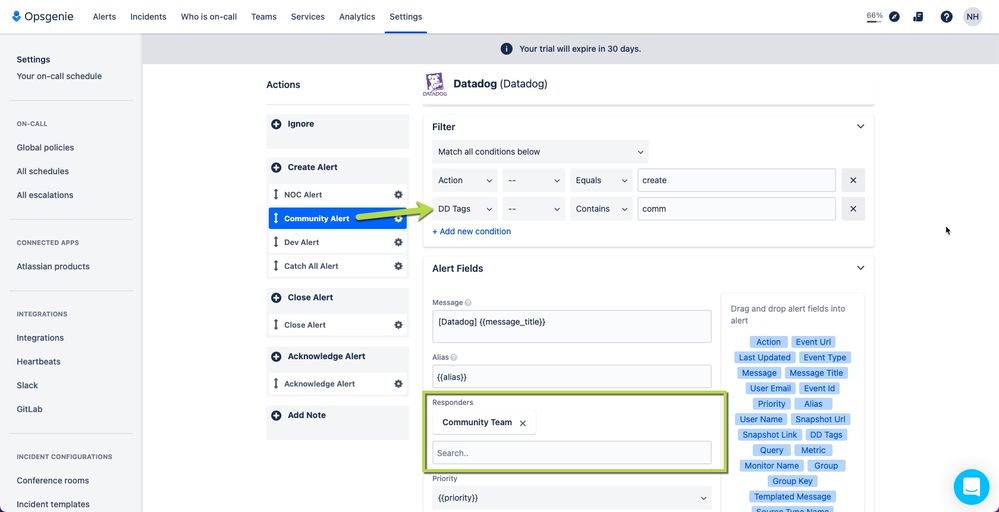Open the compass quick-start icon
999x512 pixels.
[895, 17]
